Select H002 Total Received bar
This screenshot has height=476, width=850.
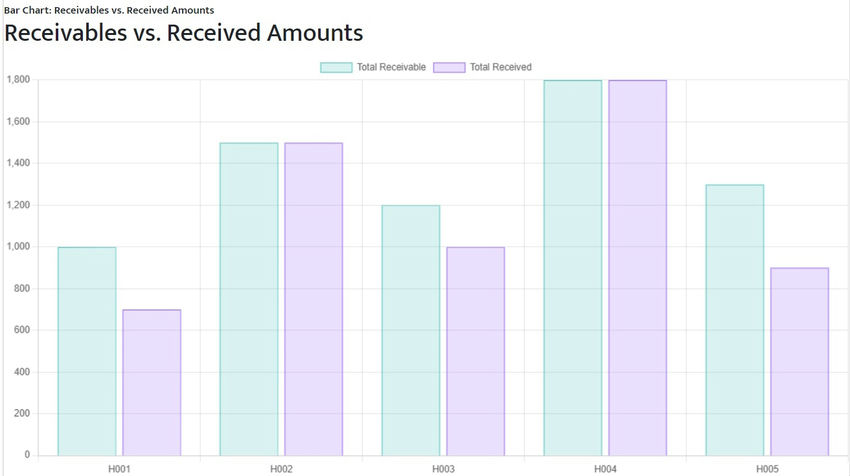coord(314,299)
